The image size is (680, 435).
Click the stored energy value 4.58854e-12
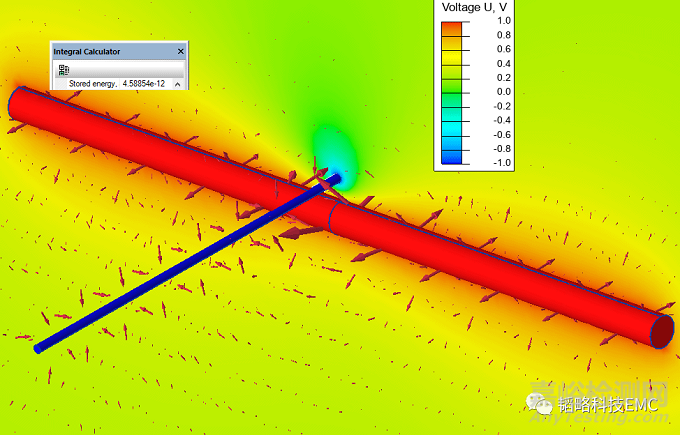pos(146,85)
